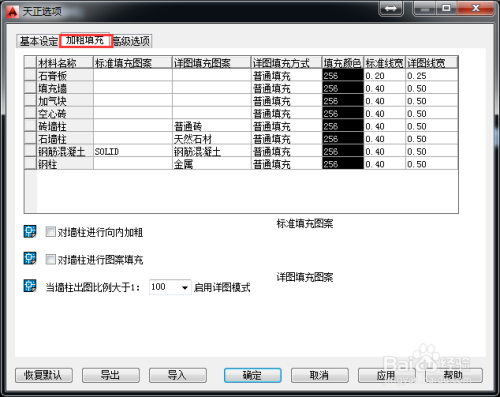This screenshot has height=397, width=500.
Task: Toggle 对墙柱进行图案填充 checkbox
Action: pyautogui.click(x=50, y=259)
